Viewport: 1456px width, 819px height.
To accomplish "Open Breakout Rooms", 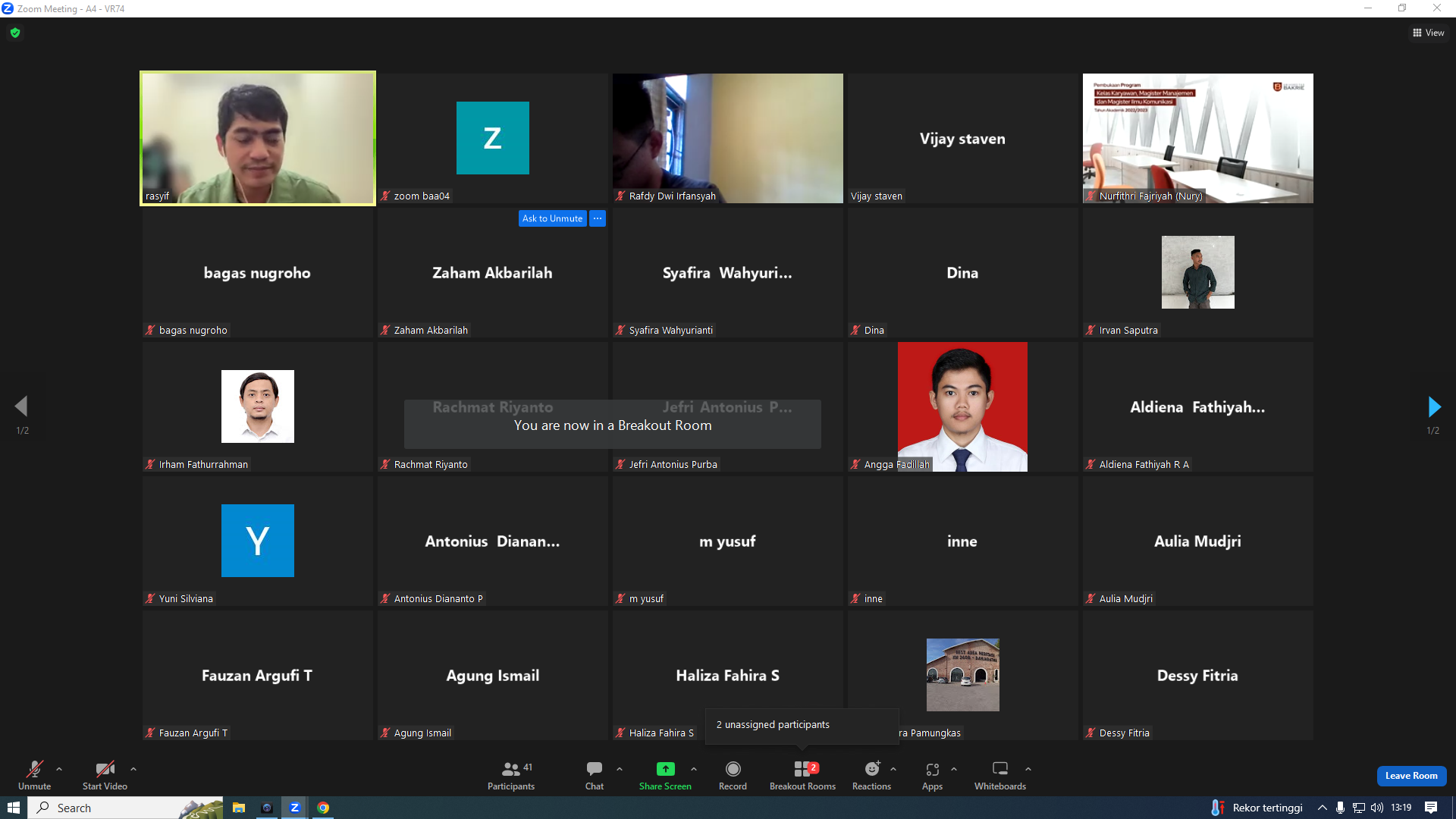I will tap(802, 775).
